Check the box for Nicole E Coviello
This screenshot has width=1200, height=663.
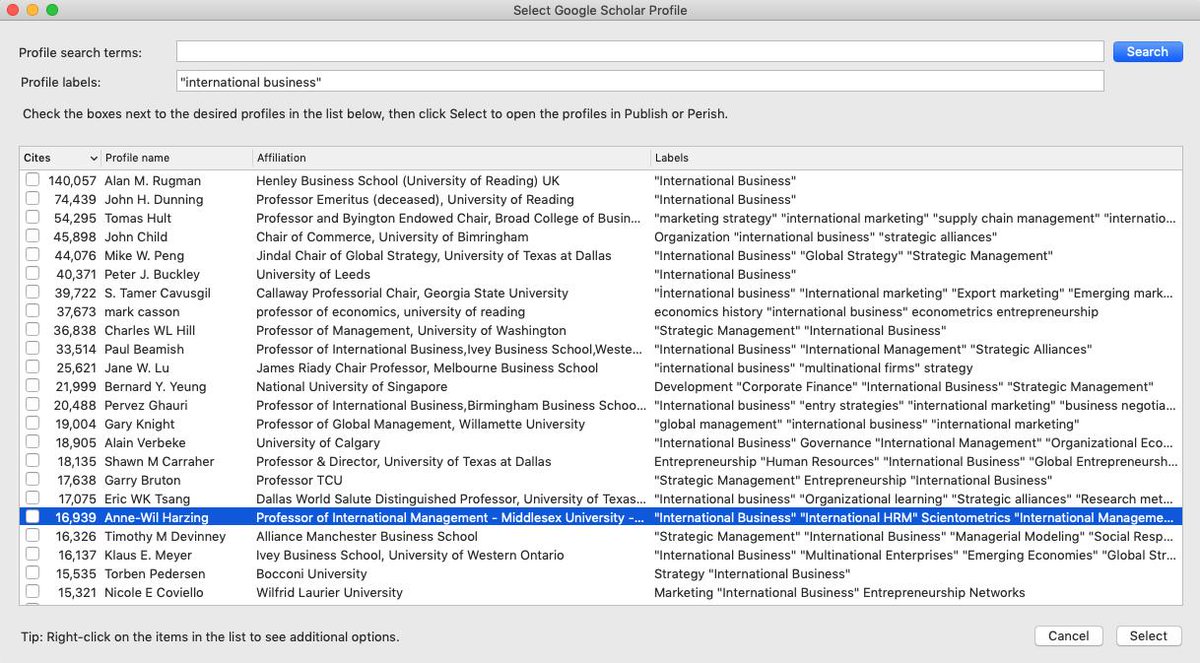[33, 592]
